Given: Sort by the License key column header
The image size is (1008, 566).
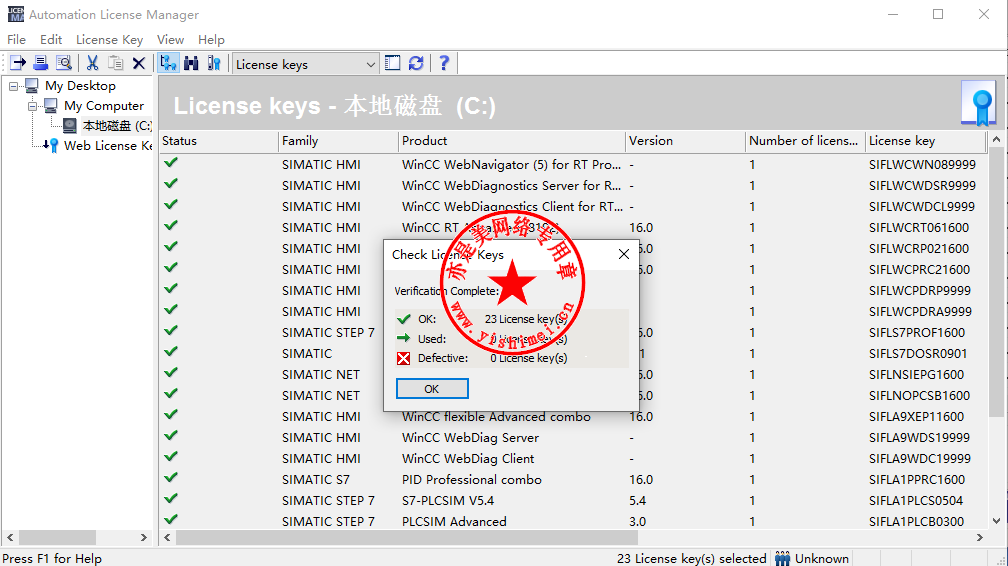Looking at the screenshot, I should (x=926, y=141).
